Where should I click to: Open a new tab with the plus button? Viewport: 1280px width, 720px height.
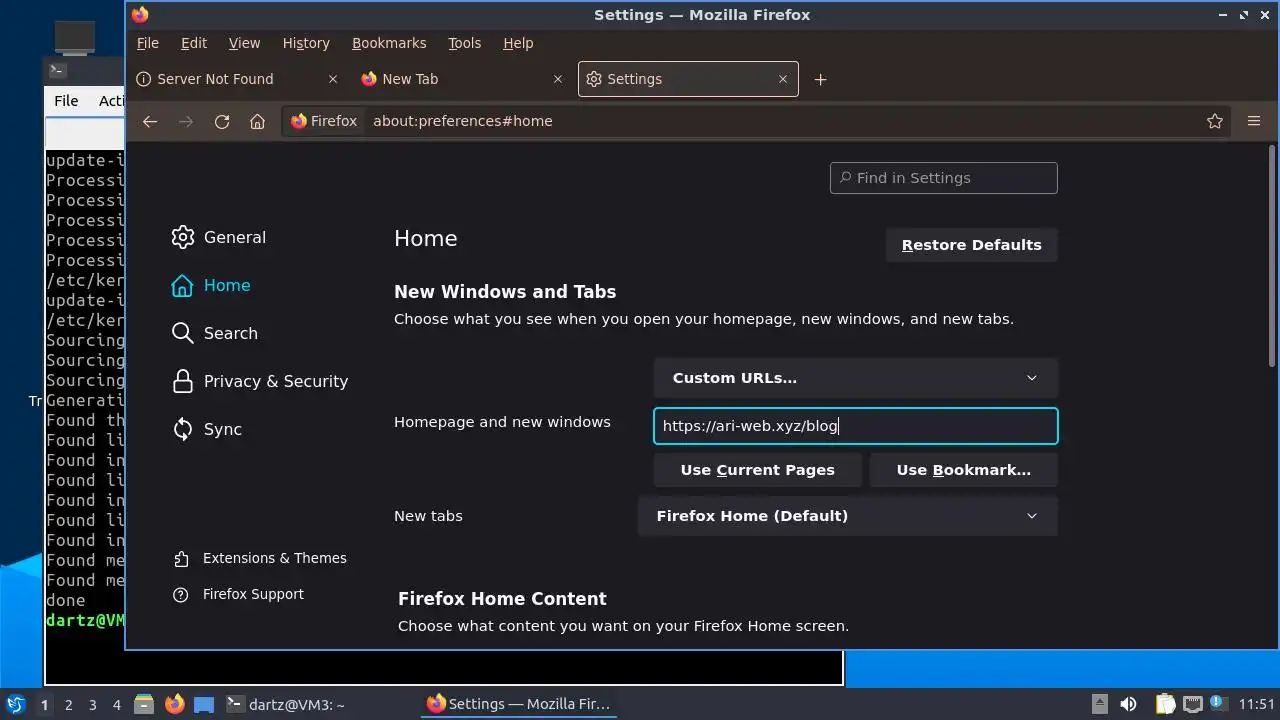[820, 79]
